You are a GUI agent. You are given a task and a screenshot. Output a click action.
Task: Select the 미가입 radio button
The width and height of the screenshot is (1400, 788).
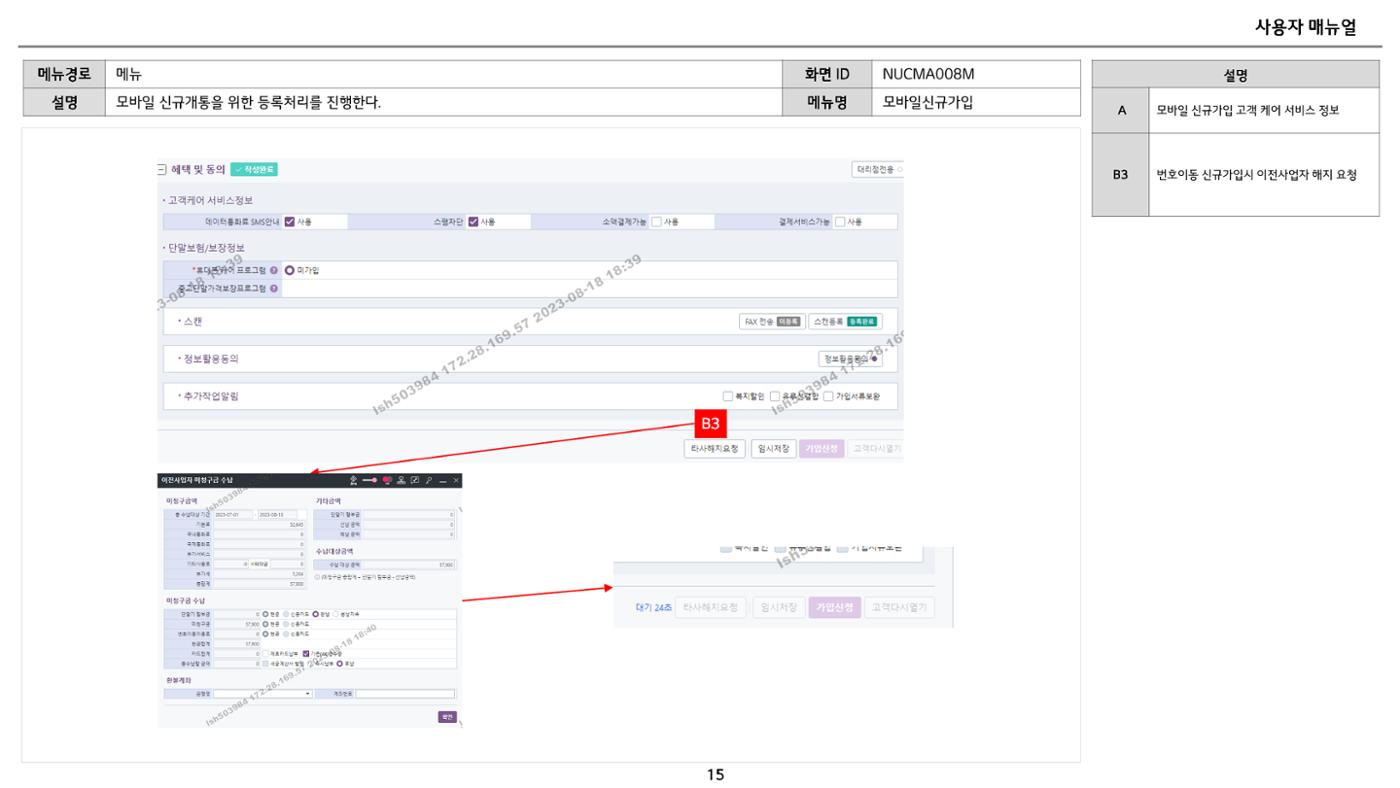(x=291, y=269)
